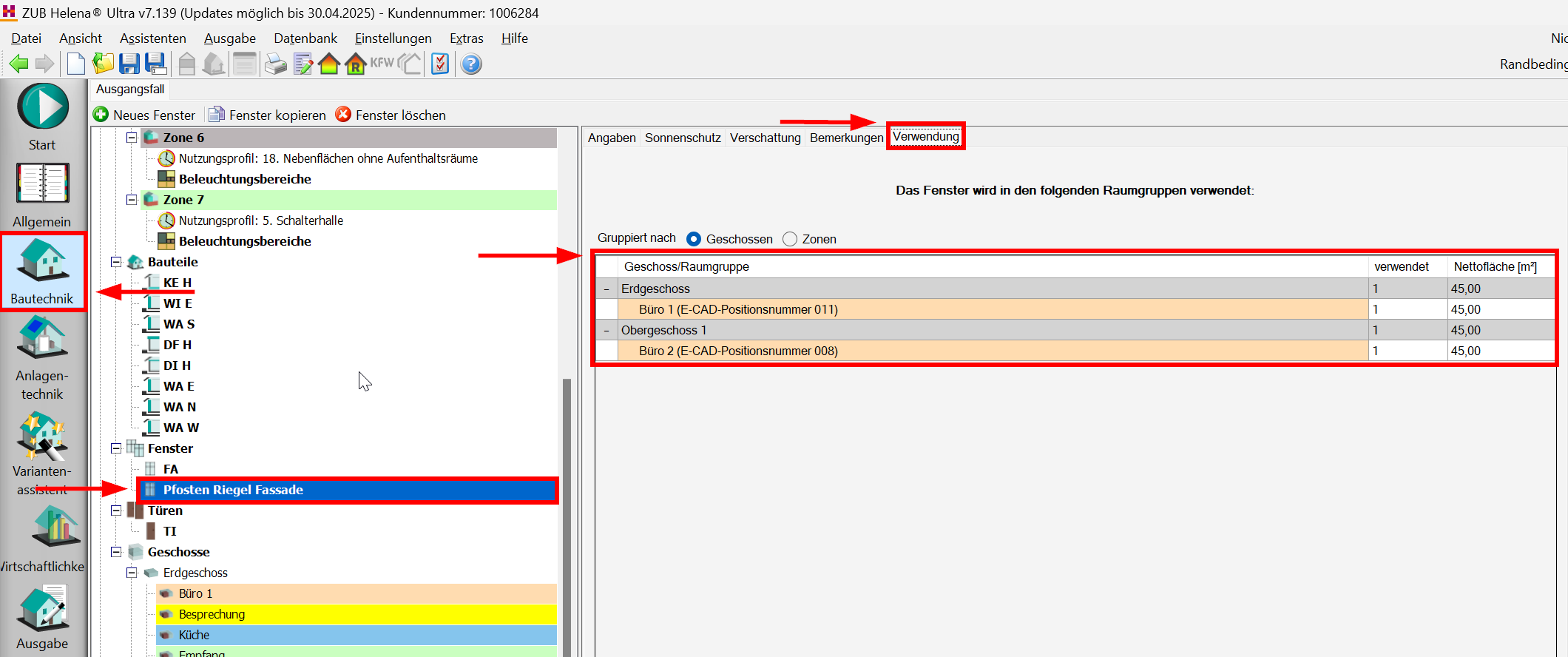
Task: Click the Fenster kopieren button
Action: (x=267, y=115)
